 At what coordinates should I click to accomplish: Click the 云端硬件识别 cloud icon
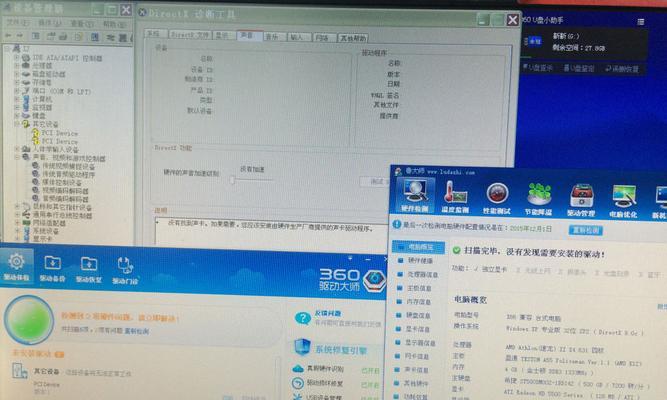(x=298, y=369)
